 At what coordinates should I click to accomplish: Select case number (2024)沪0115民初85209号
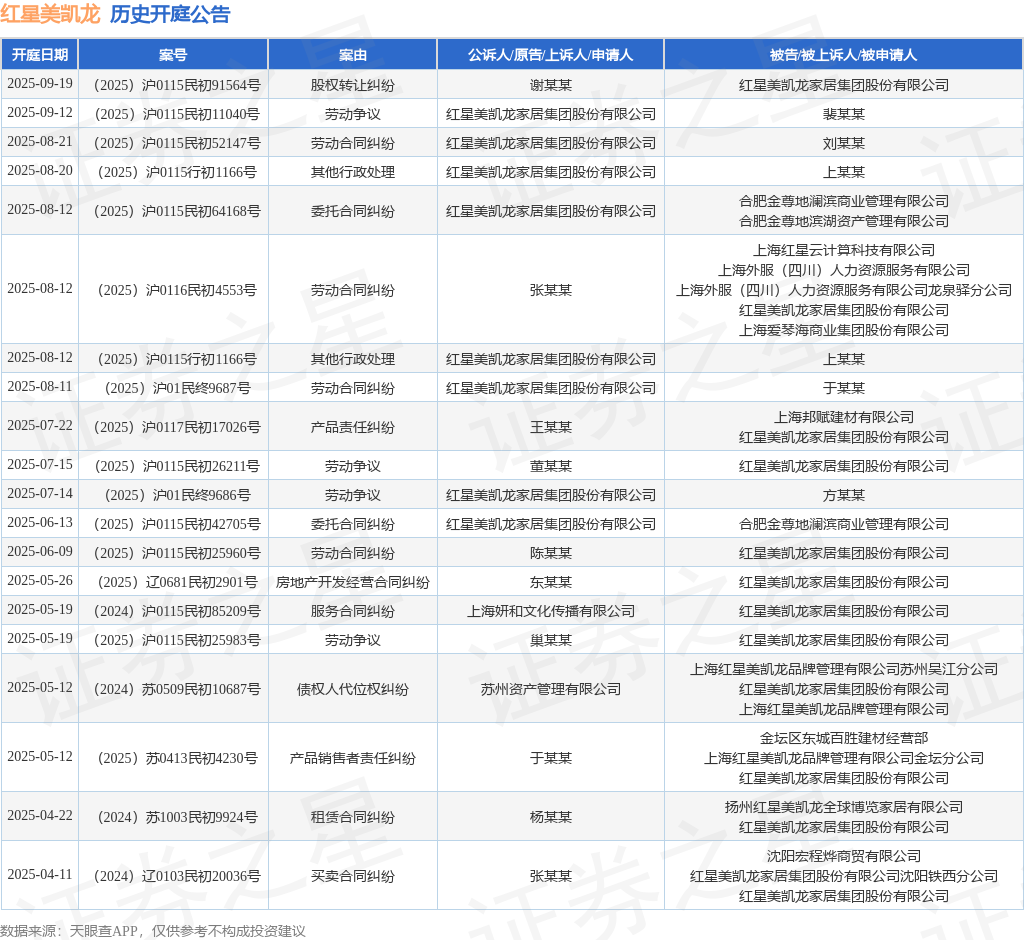click(173, 611)
